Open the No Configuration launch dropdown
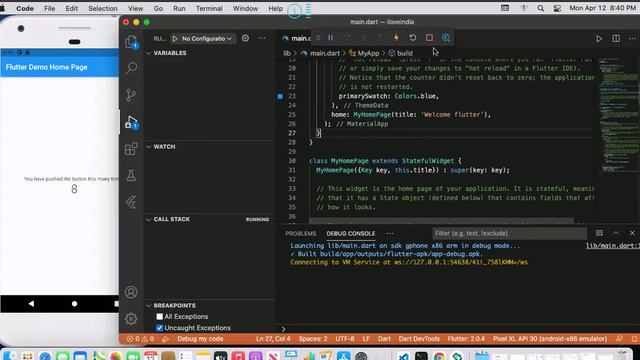This screenshot has width=640, height=360. (x=207, y=38)
